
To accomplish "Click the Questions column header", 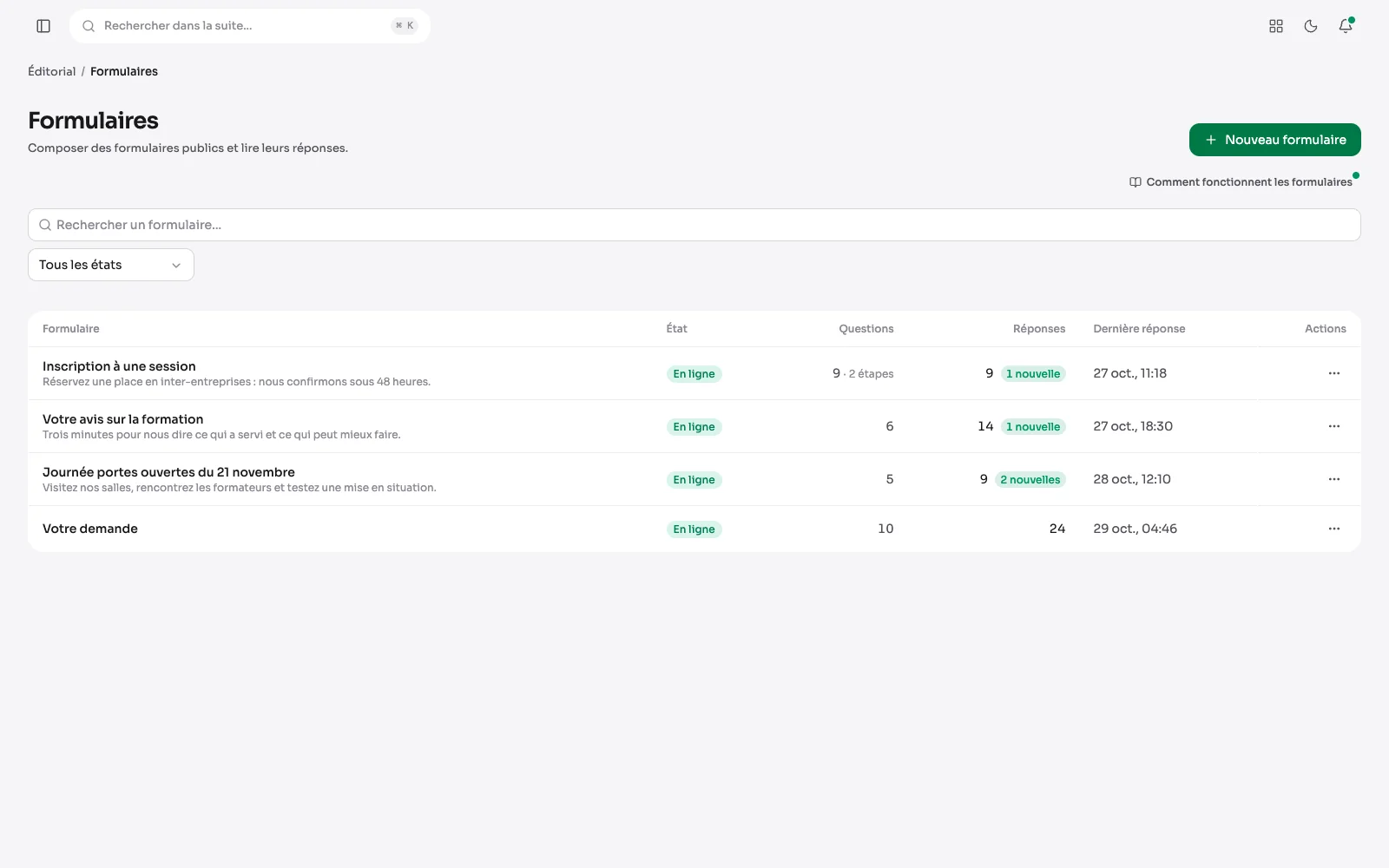I will tap(866, 329).
